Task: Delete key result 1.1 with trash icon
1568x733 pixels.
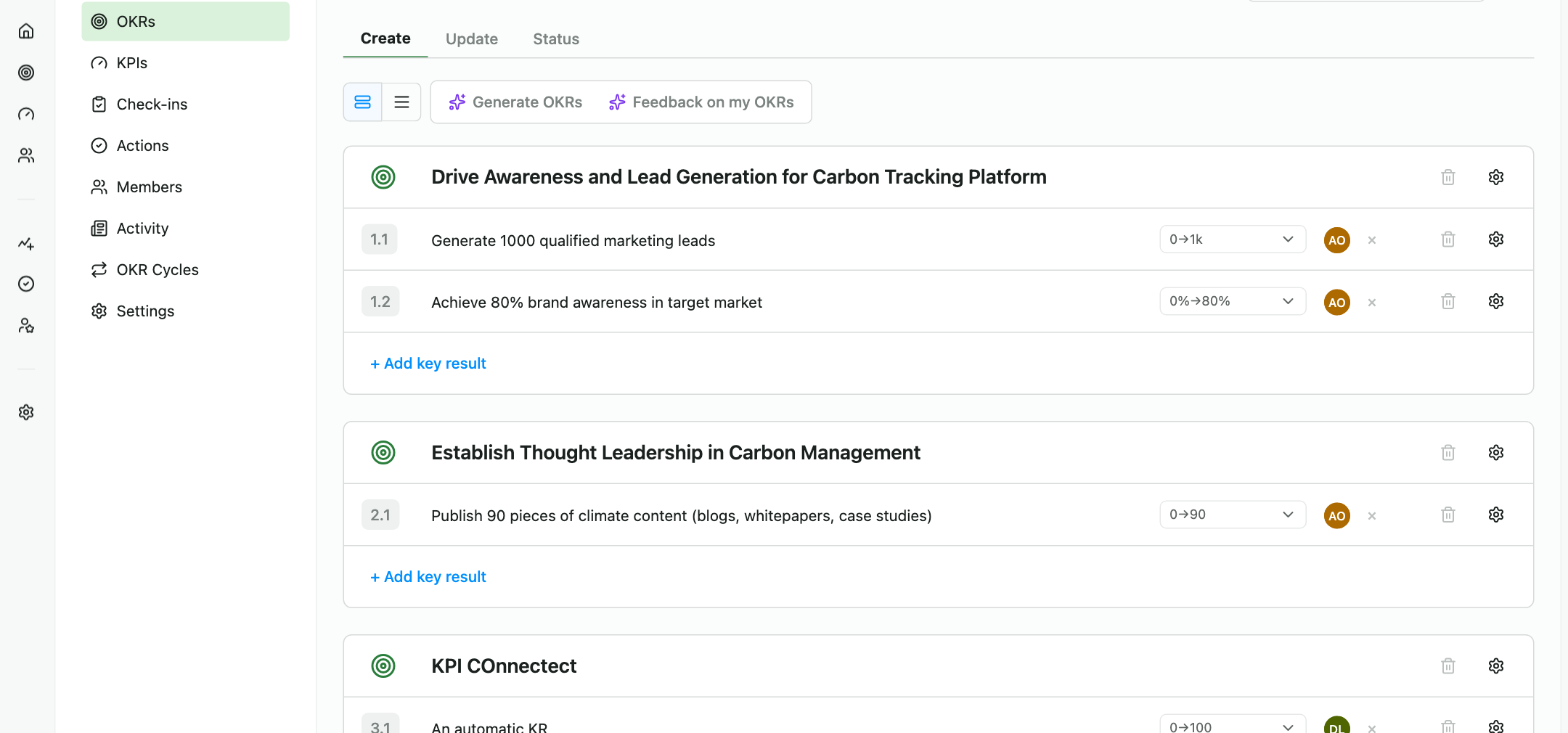Action: (x=1448, y=239)
